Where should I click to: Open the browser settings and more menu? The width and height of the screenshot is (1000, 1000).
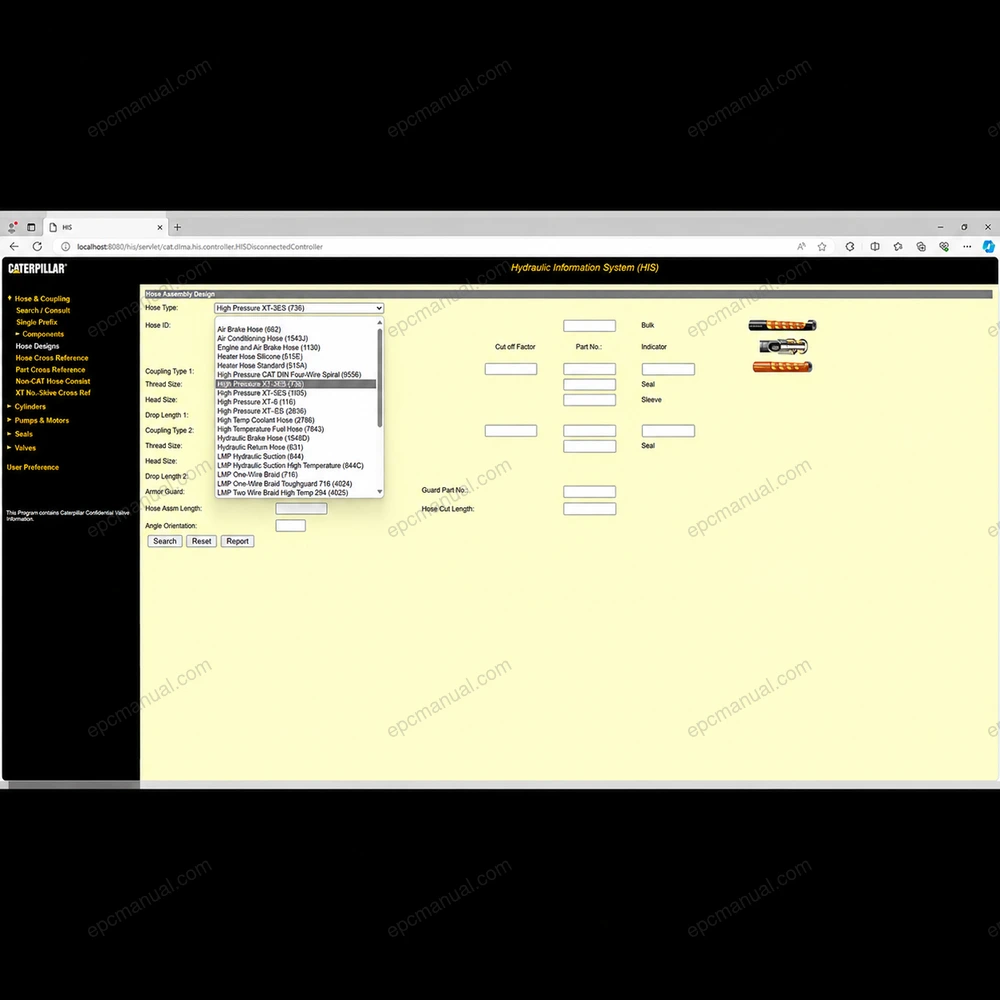[967, 247]
